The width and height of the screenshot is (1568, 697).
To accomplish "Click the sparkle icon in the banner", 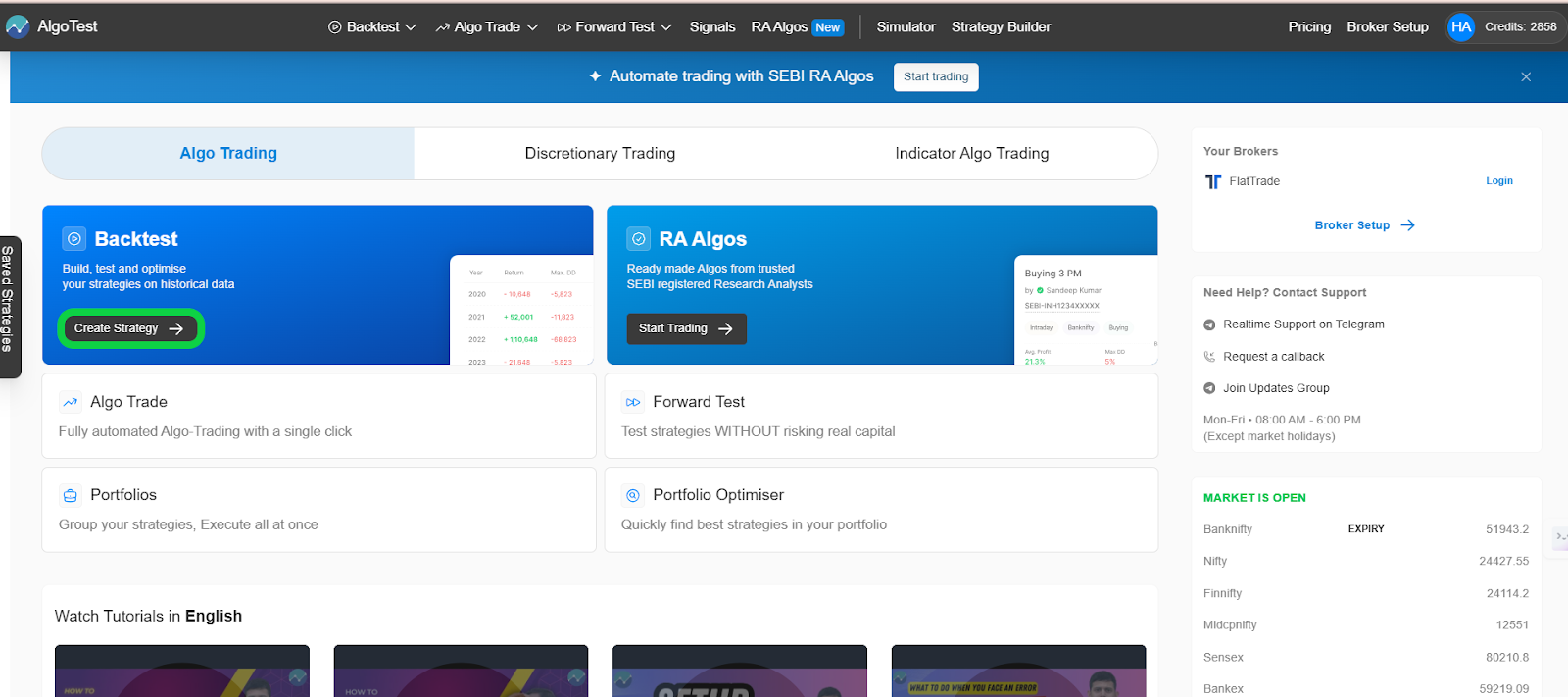I will pyautogui.click(x=595, y=75).
